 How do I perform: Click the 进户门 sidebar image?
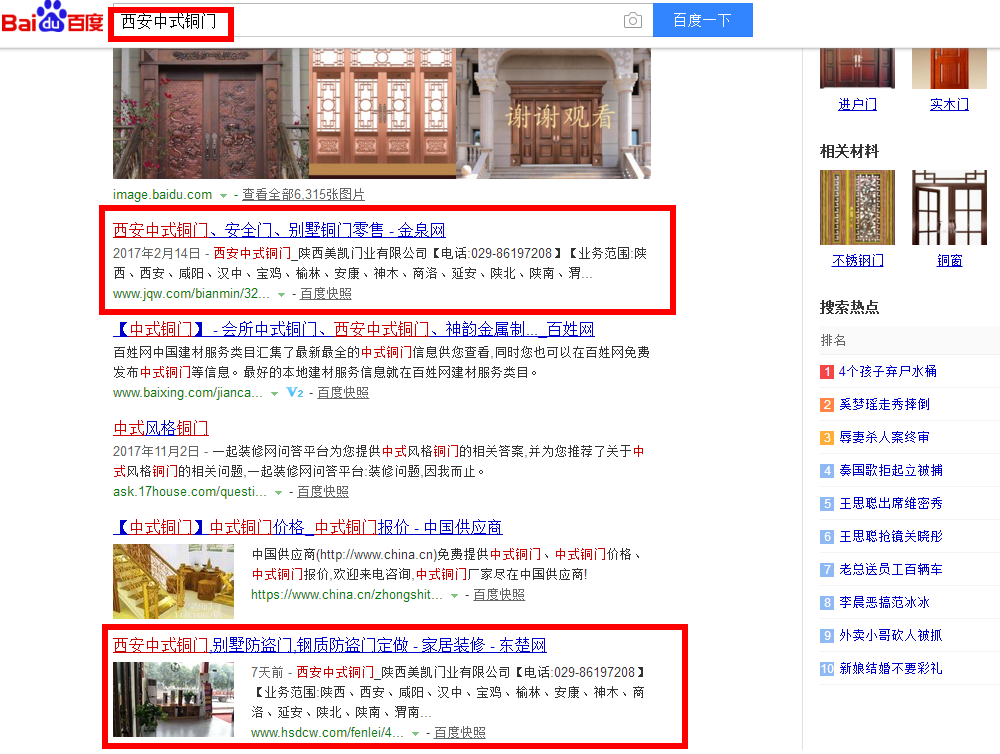(x=857, y=68)
